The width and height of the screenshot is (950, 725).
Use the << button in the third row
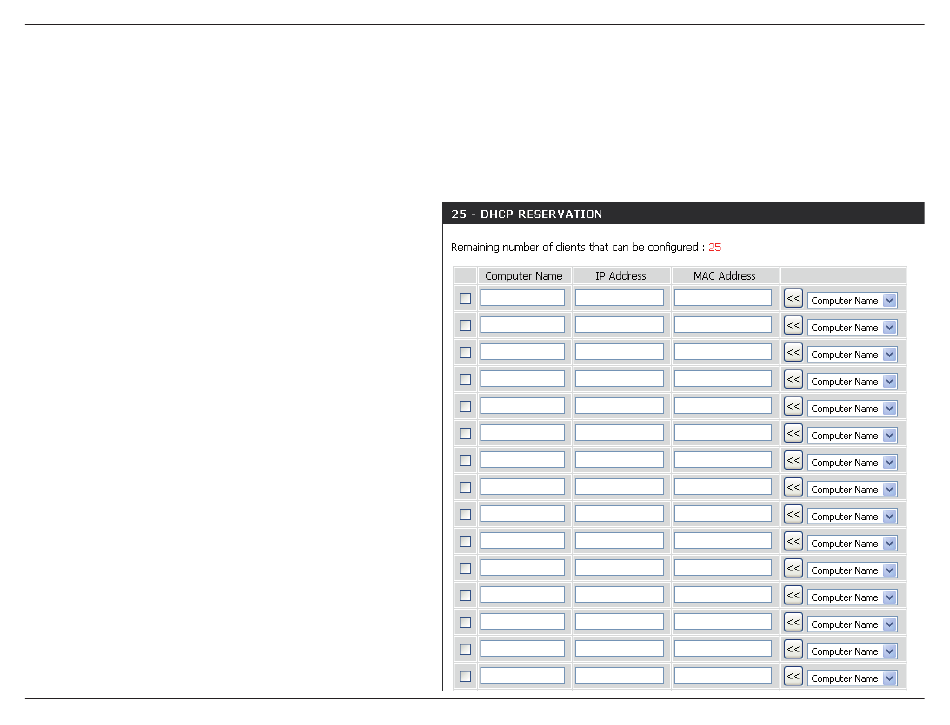coord(793,353)
